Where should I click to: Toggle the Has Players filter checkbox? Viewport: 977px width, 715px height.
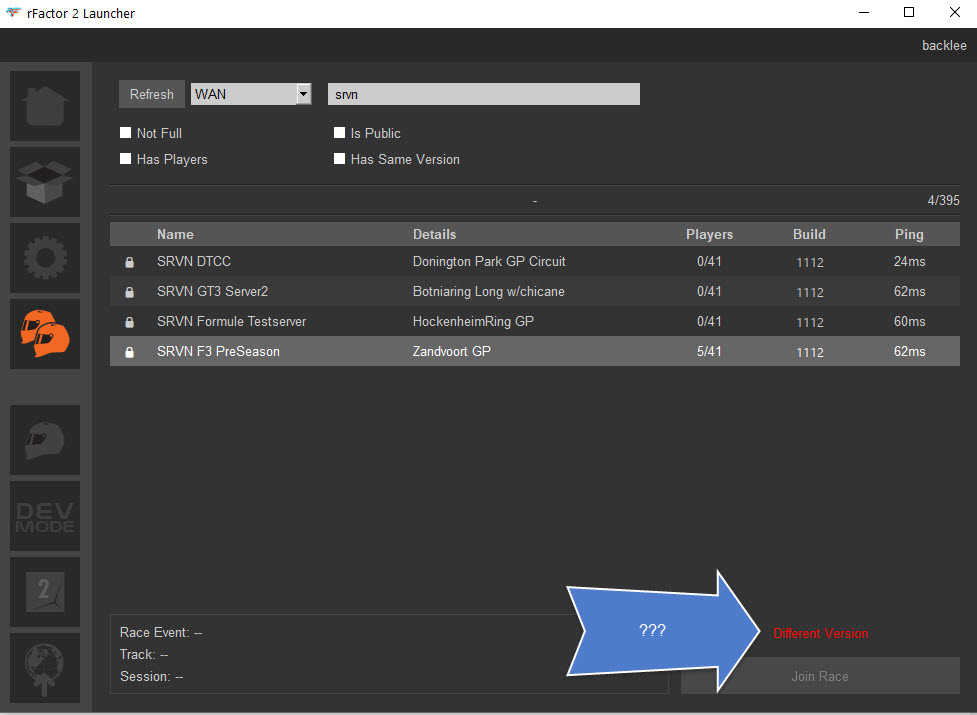click(126, 159)
